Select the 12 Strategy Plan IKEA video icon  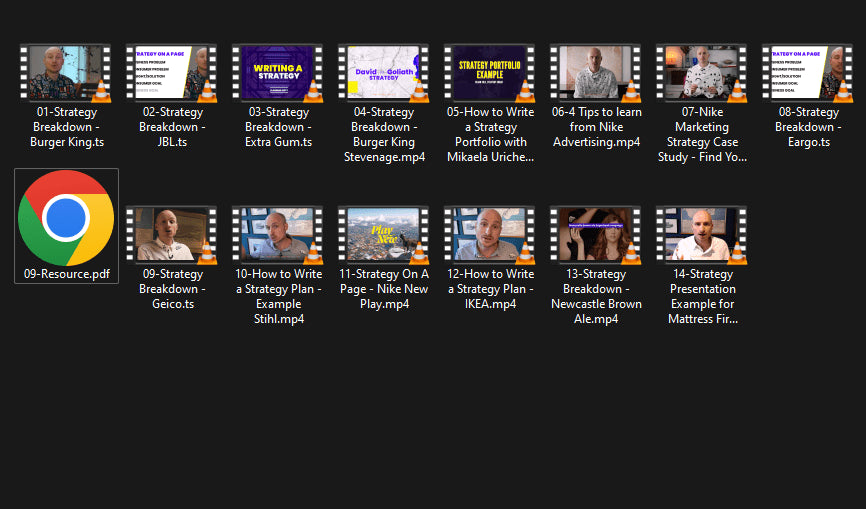489,235
